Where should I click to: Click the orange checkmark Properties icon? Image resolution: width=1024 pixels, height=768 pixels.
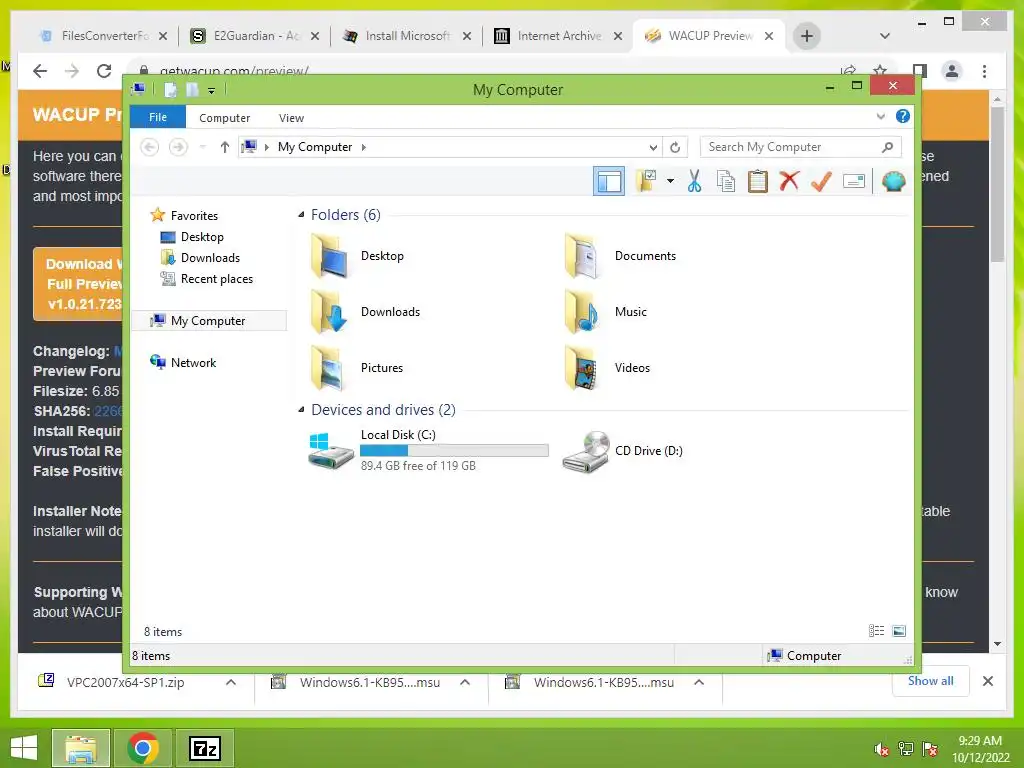(821, 181)
